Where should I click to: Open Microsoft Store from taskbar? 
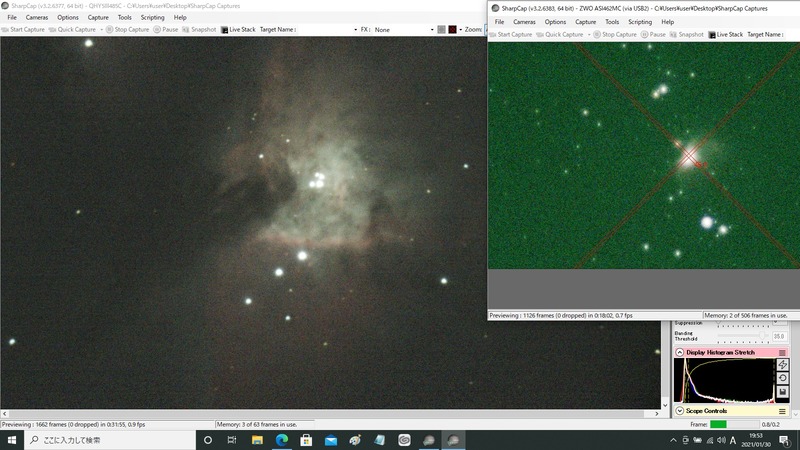pyautogui.click(x=306, y=440)
